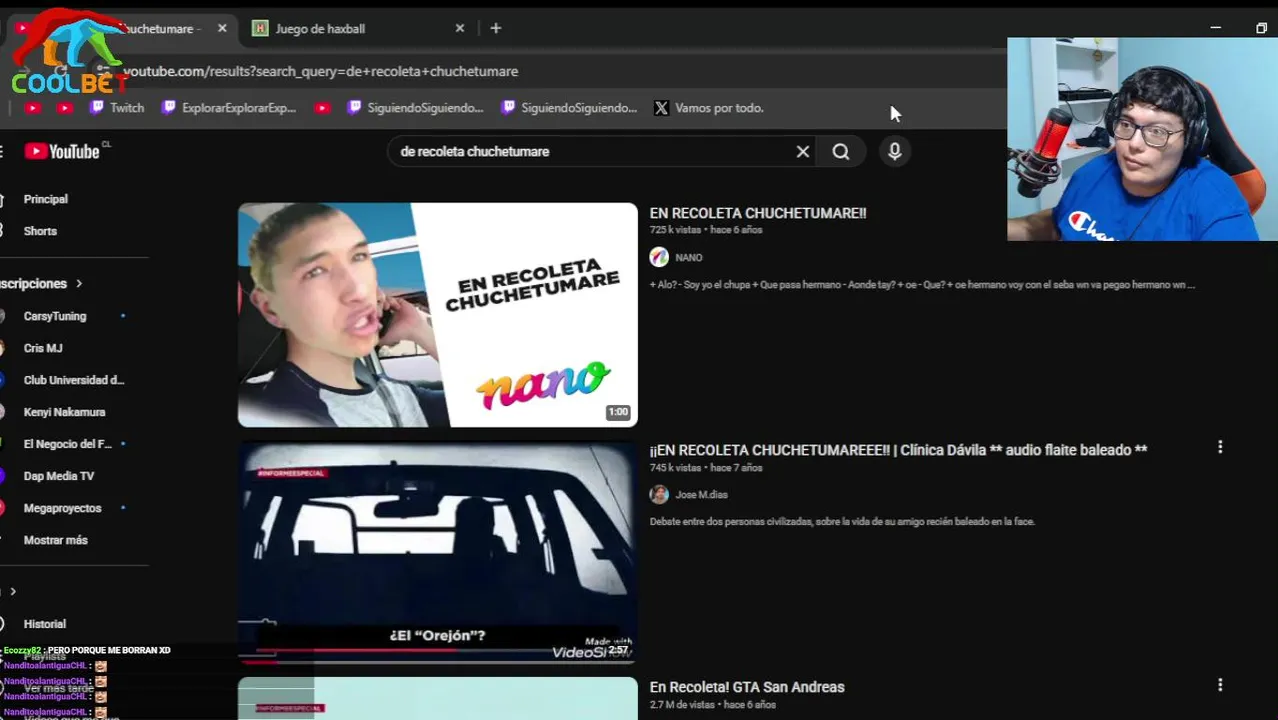Open options menu for Clínica Dávila video
This screenshot has height=720, width=1278.
tap(1220, 447)
